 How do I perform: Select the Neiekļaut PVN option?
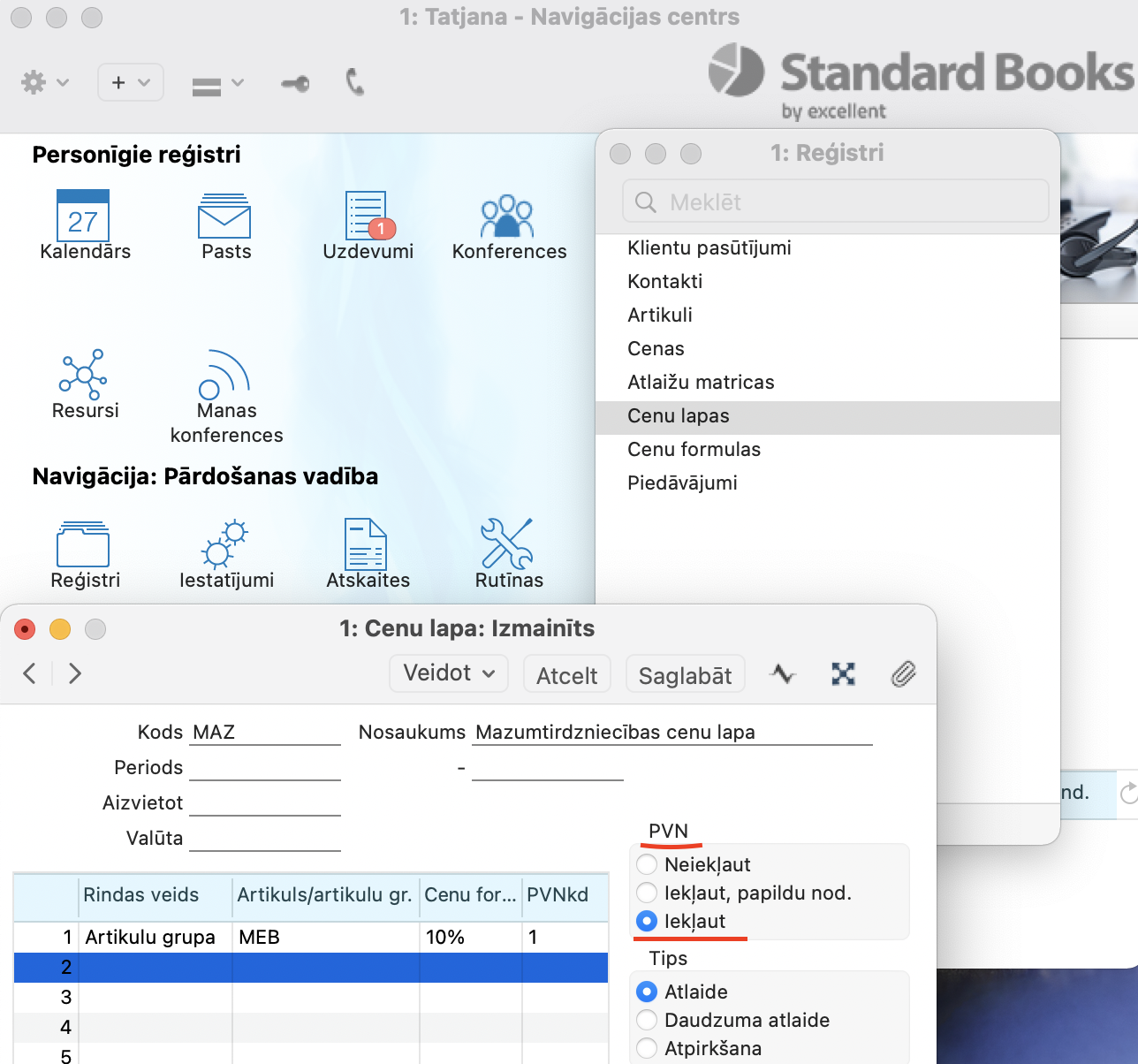(647, 864)
